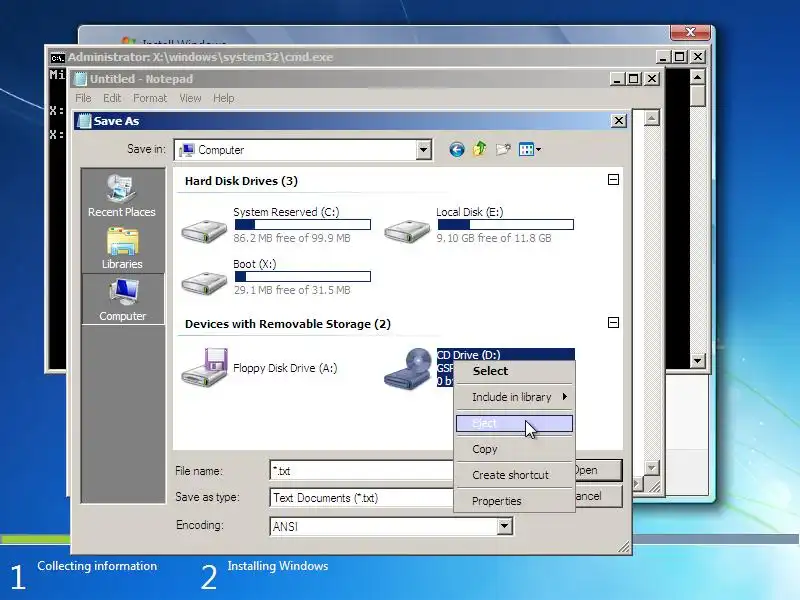The image size is (800, 600).
Task: Click the computer icon in Save in box
Action: point(187,150)
